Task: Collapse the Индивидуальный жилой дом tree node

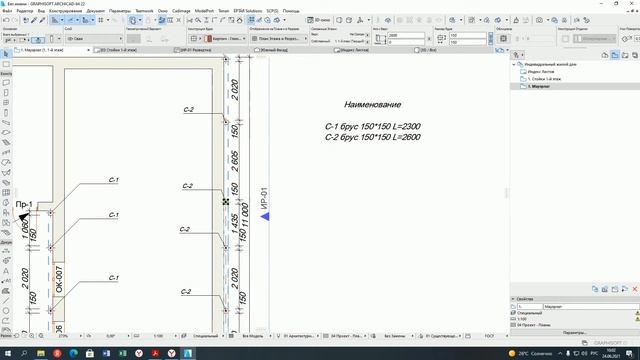Action: (514, 64)
